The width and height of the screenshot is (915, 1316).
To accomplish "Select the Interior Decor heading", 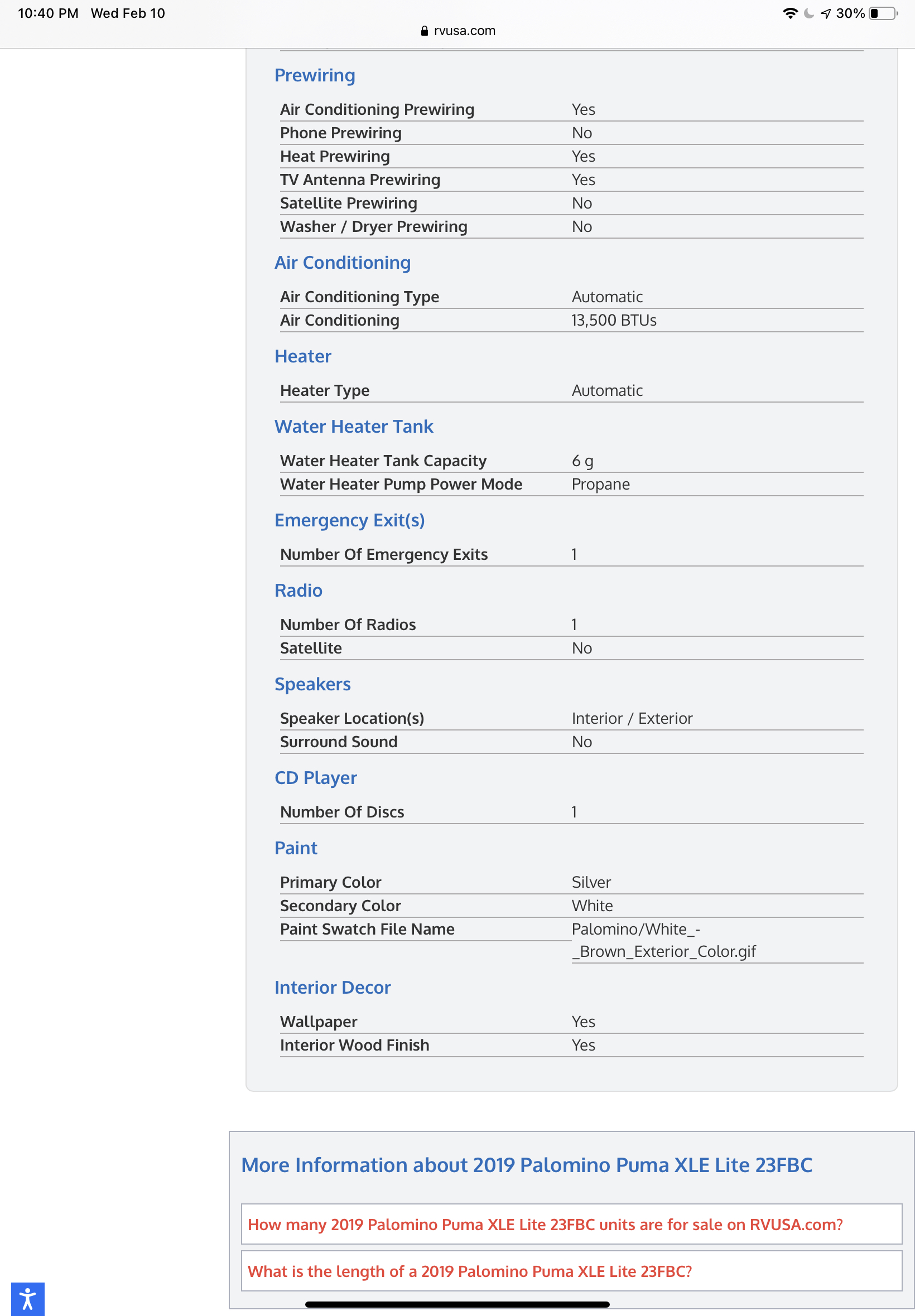I will coord(333,987).
